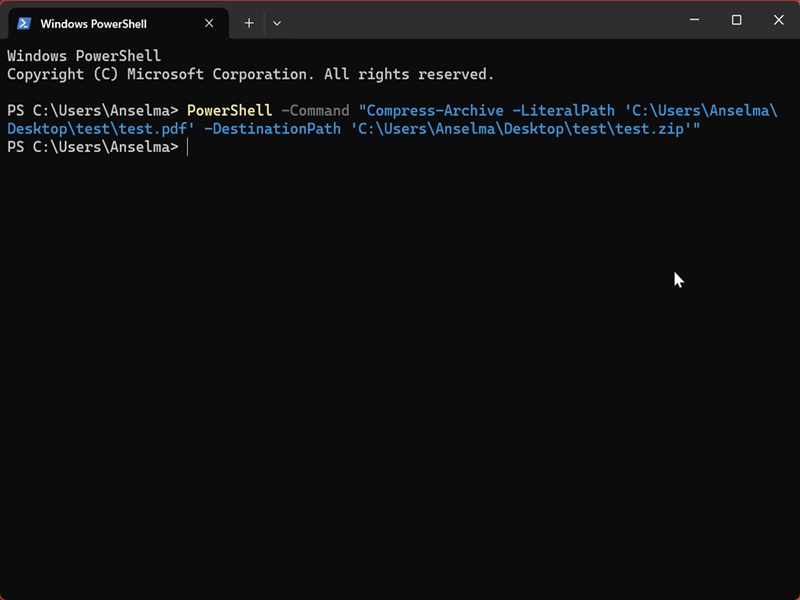Maximize the terminal window

736,20
